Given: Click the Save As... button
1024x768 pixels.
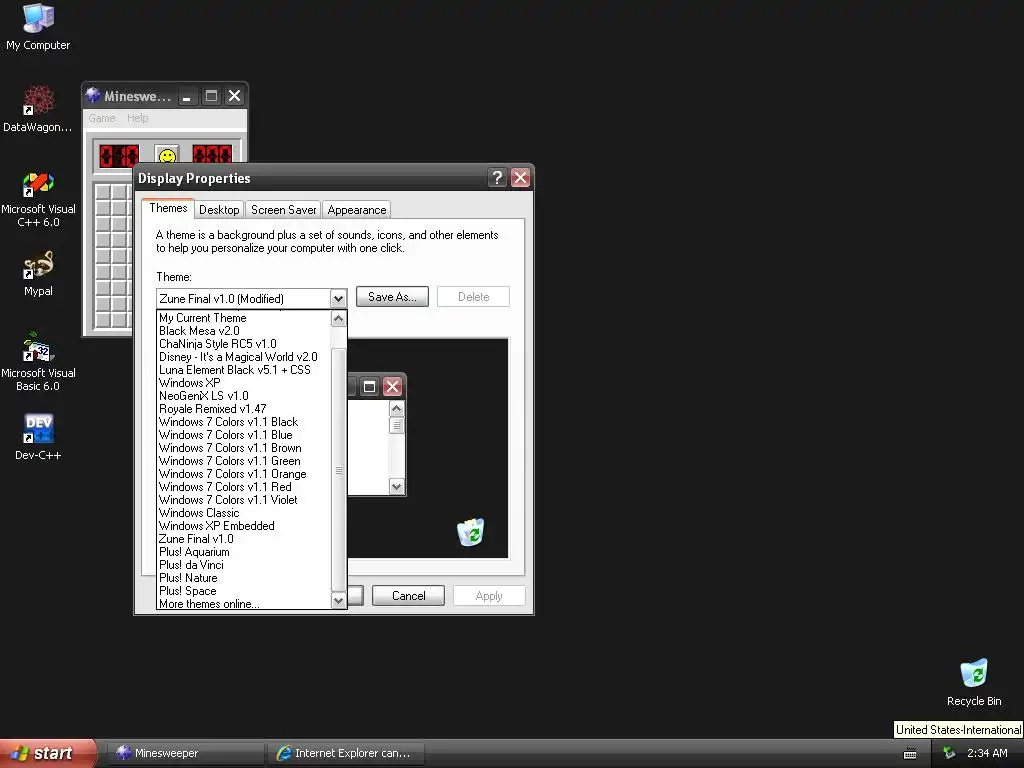Looking at the screenshot, I should pyautogui.click(x=392, y=296).
